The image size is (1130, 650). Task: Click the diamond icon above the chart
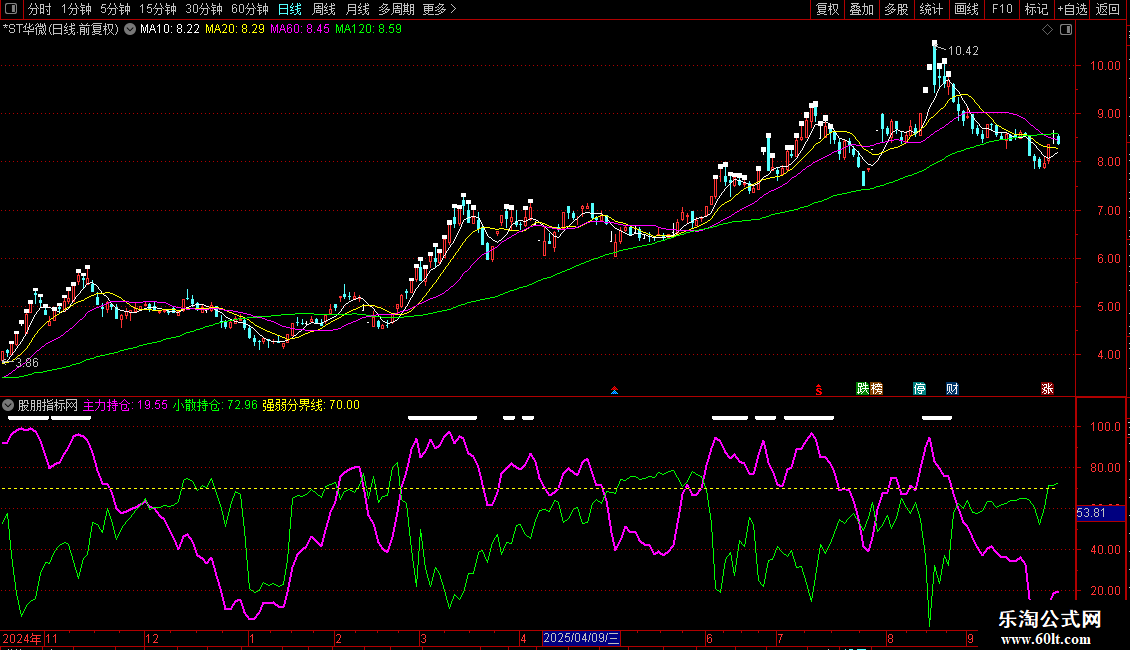[x=1046, y=30]
